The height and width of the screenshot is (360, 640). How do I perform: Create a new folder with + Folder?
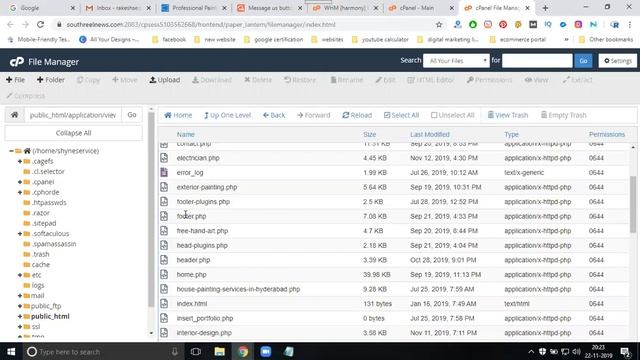point(51,80)
